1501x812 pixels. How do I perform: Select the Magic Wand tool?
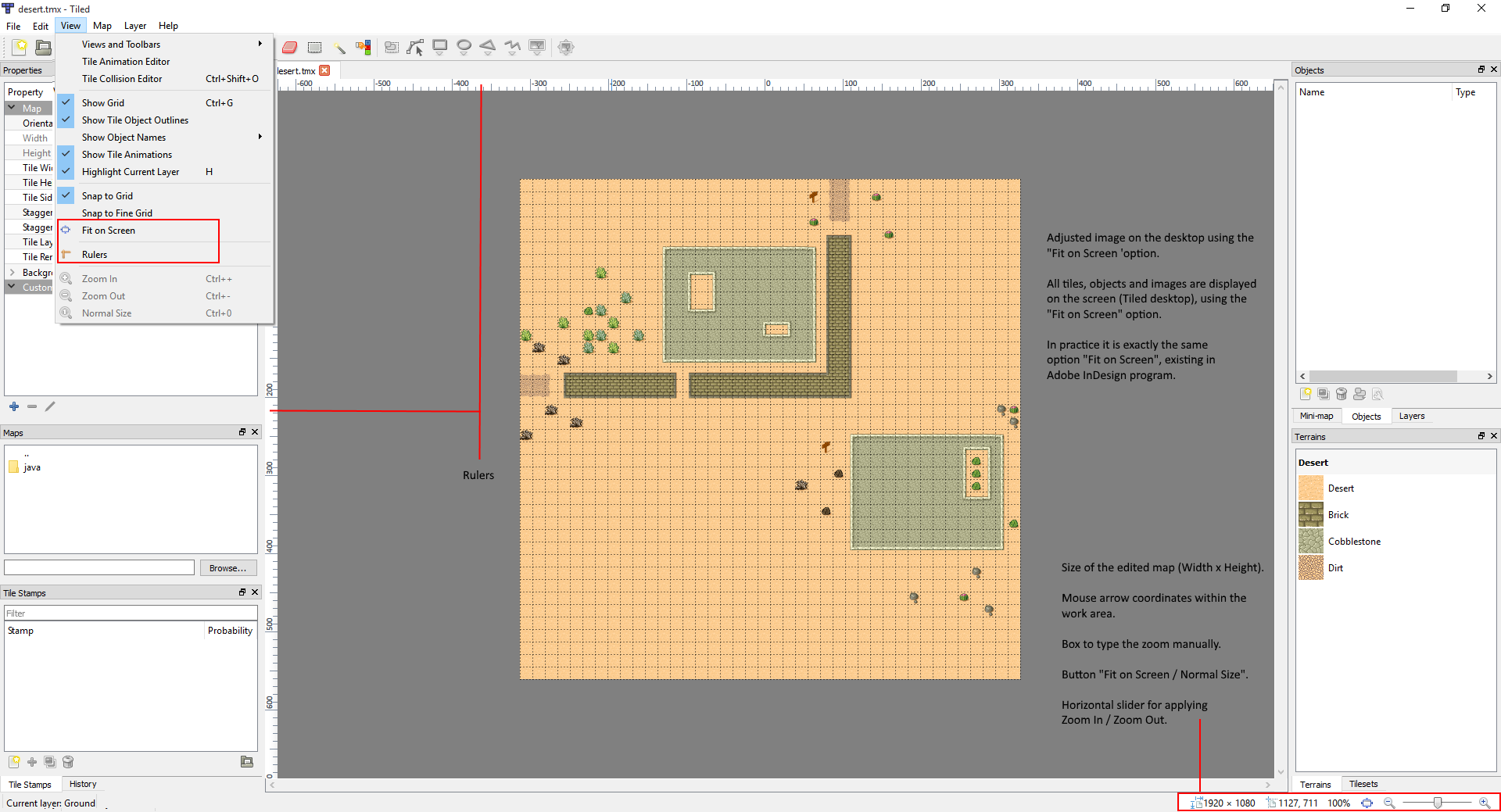click(339, 48)
